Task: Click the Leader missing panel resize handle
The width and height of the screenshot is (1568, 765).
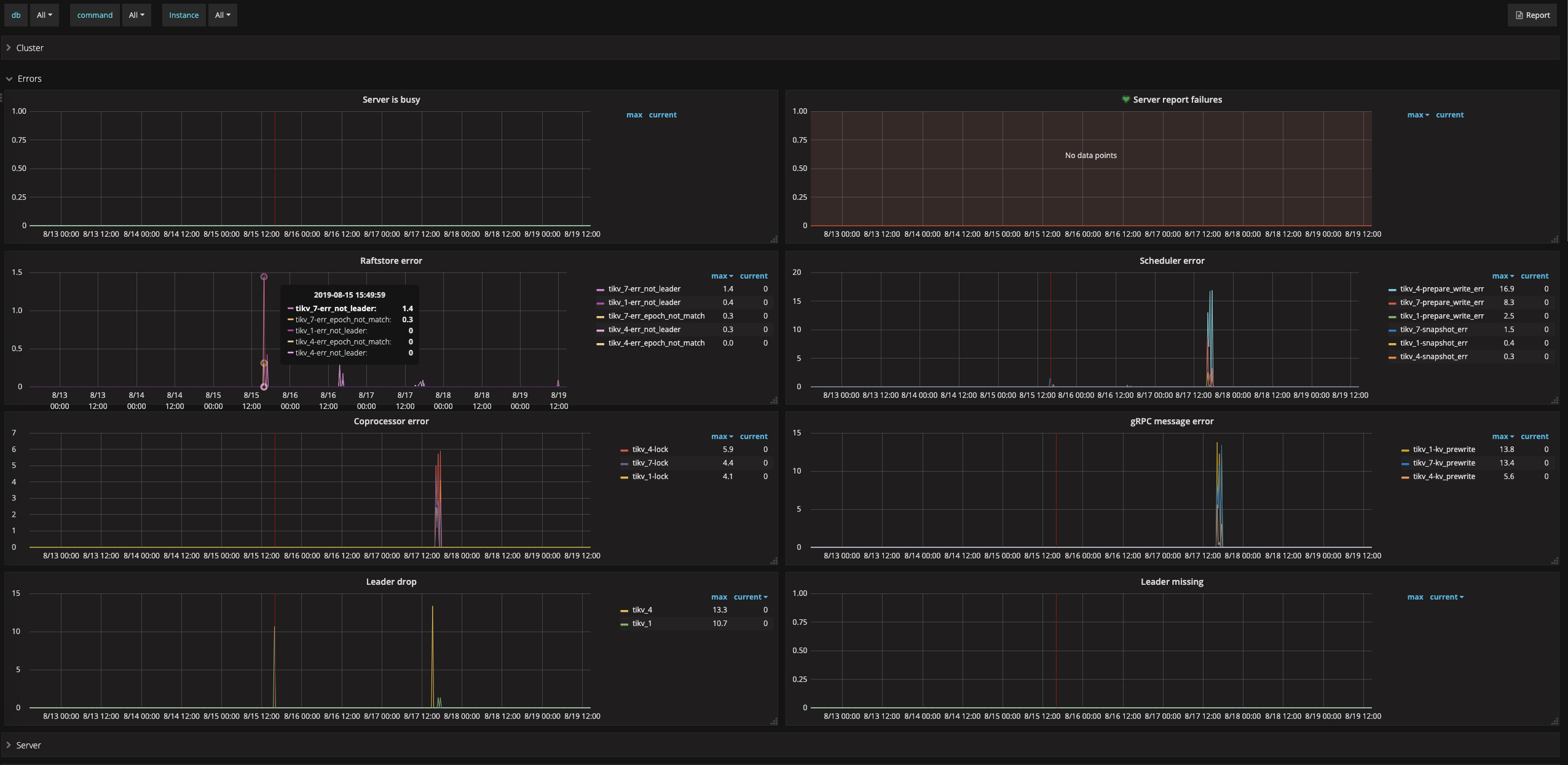Action: pyautogui.click(x=1554, y=721)
